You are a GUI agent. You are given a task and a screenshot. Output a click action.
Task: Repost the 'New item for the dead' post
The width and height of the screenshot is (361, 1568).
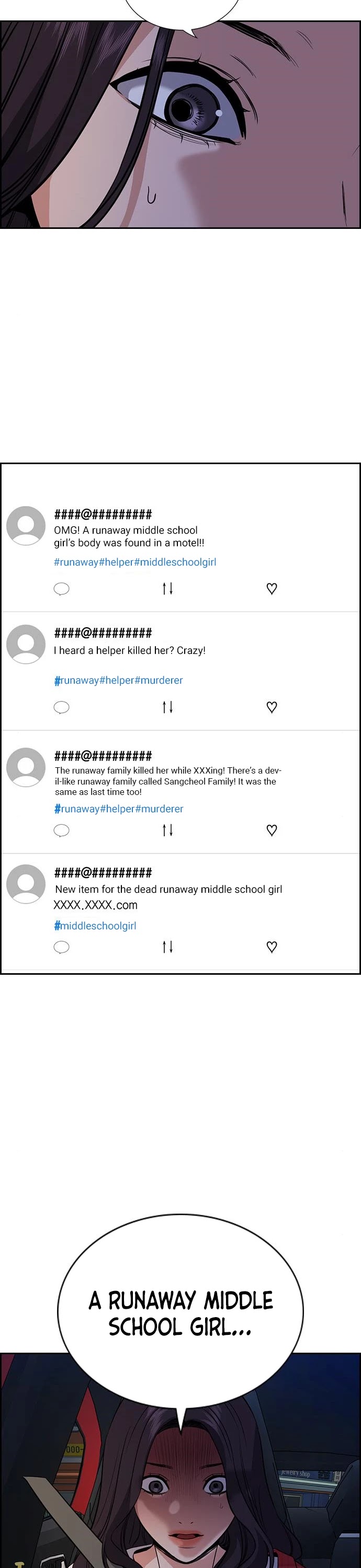pyautogui.click(x=168, y=947)
